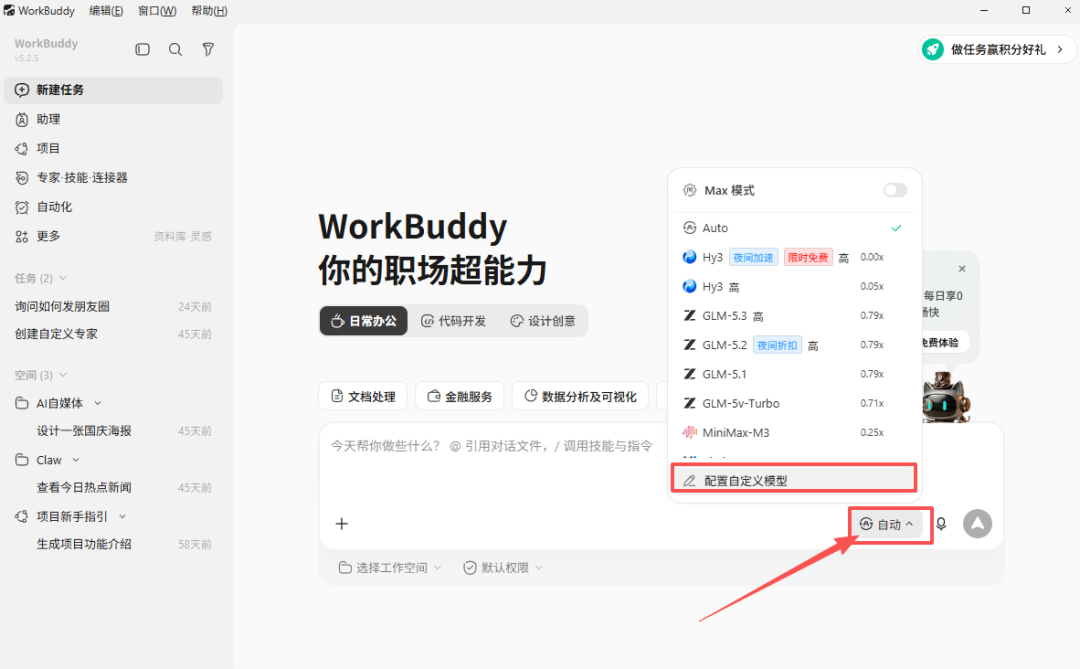This screenshot has width=1080, height=669.
Task: Click the 新建任务 plus icon
Action: pos(22,90)
